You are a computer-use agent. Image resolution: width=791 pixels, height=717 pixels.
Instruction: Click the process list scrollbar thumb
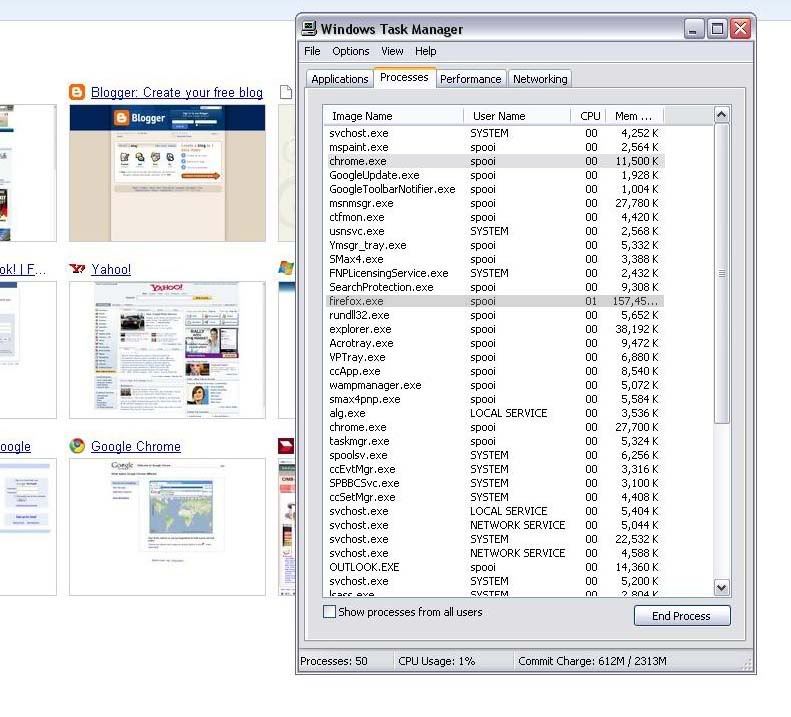click(x=721, y=273)
